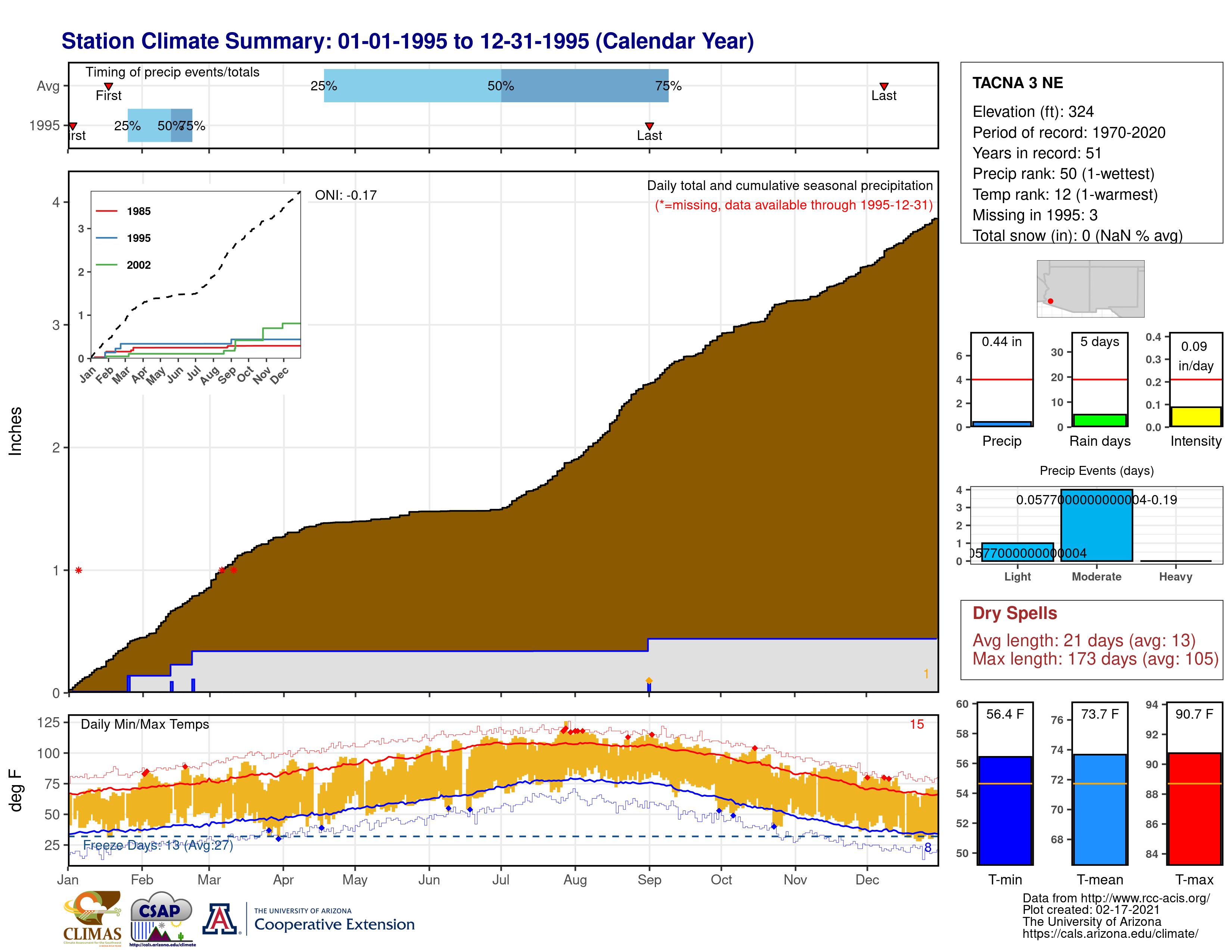
Task: Click the Light precip events bar
Action: [1018, 551]
